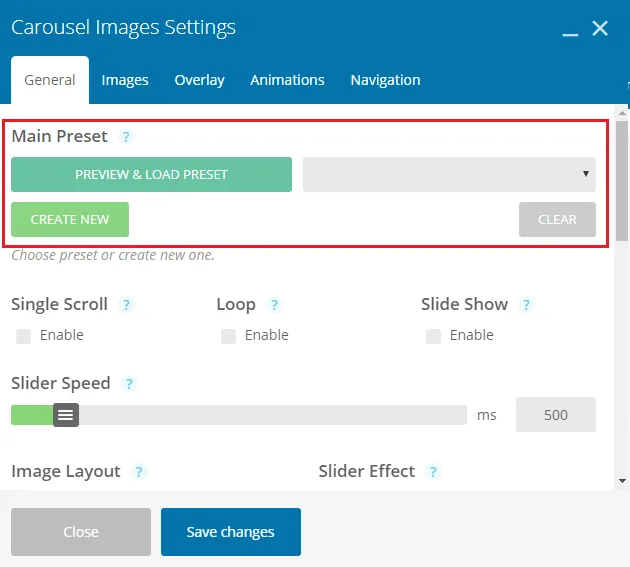Click the help icon beside Main Preset
The image size is (630, 567).
(126, 137)
